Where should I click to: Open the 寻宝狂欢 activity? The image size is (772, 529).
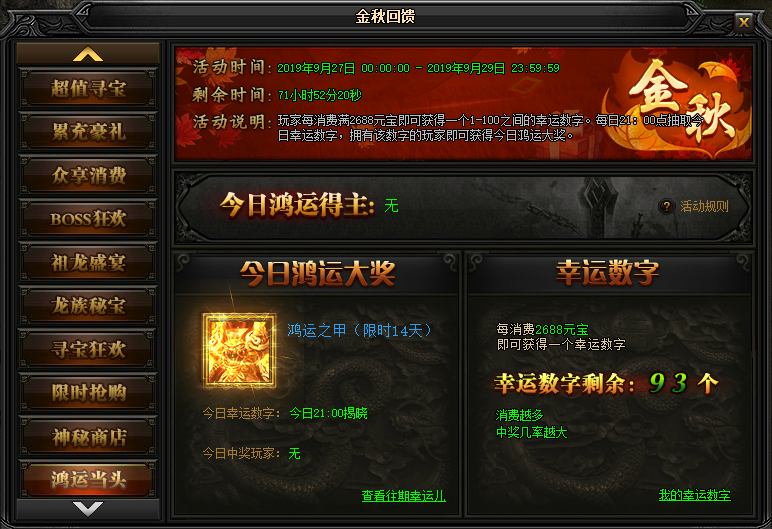pyautogui.click(x=88, y=350)
